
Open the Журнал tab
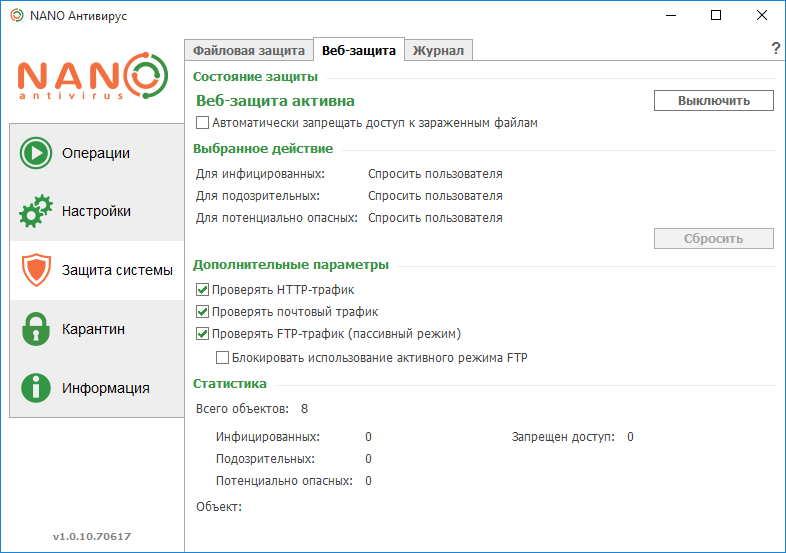439,50
